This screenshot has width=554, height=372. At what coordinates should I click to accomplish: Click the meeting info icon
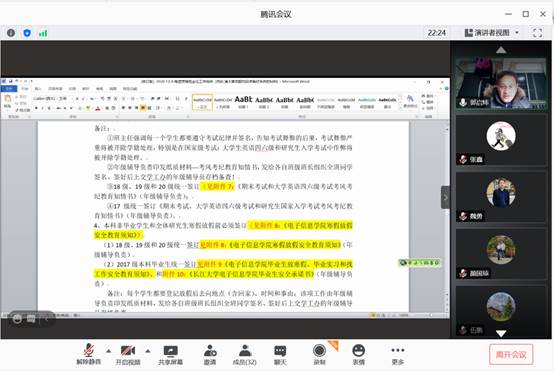click(x=11, y=33)
